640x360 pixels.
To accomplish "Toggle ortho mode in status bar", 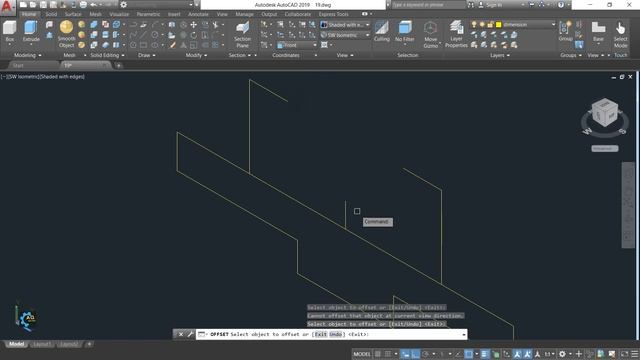I will point(416,354).
